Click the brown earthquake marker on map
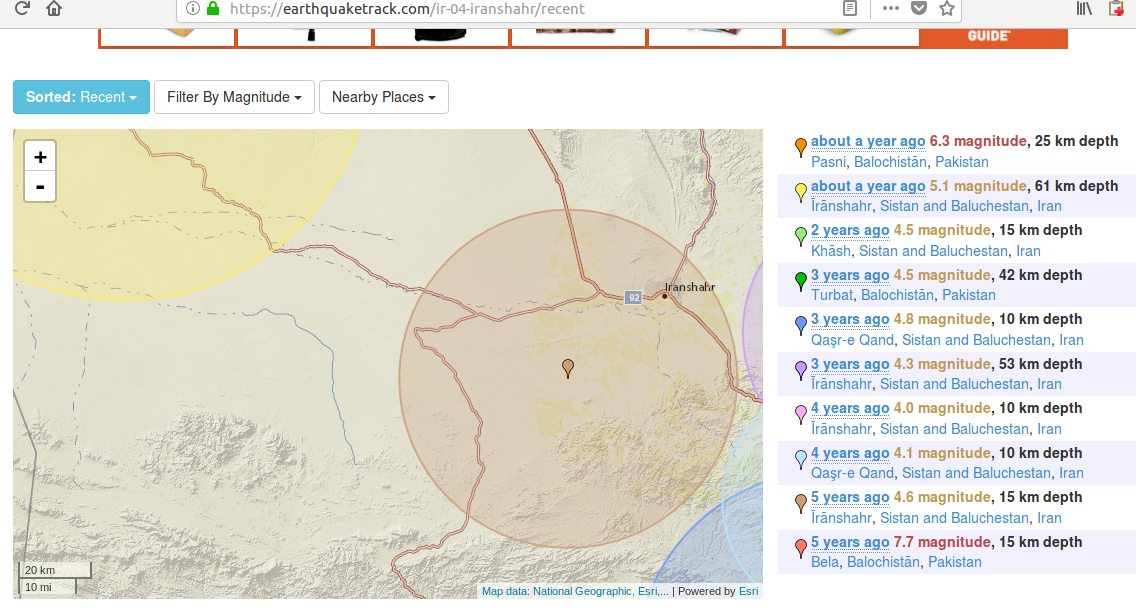 coord(568,368)
